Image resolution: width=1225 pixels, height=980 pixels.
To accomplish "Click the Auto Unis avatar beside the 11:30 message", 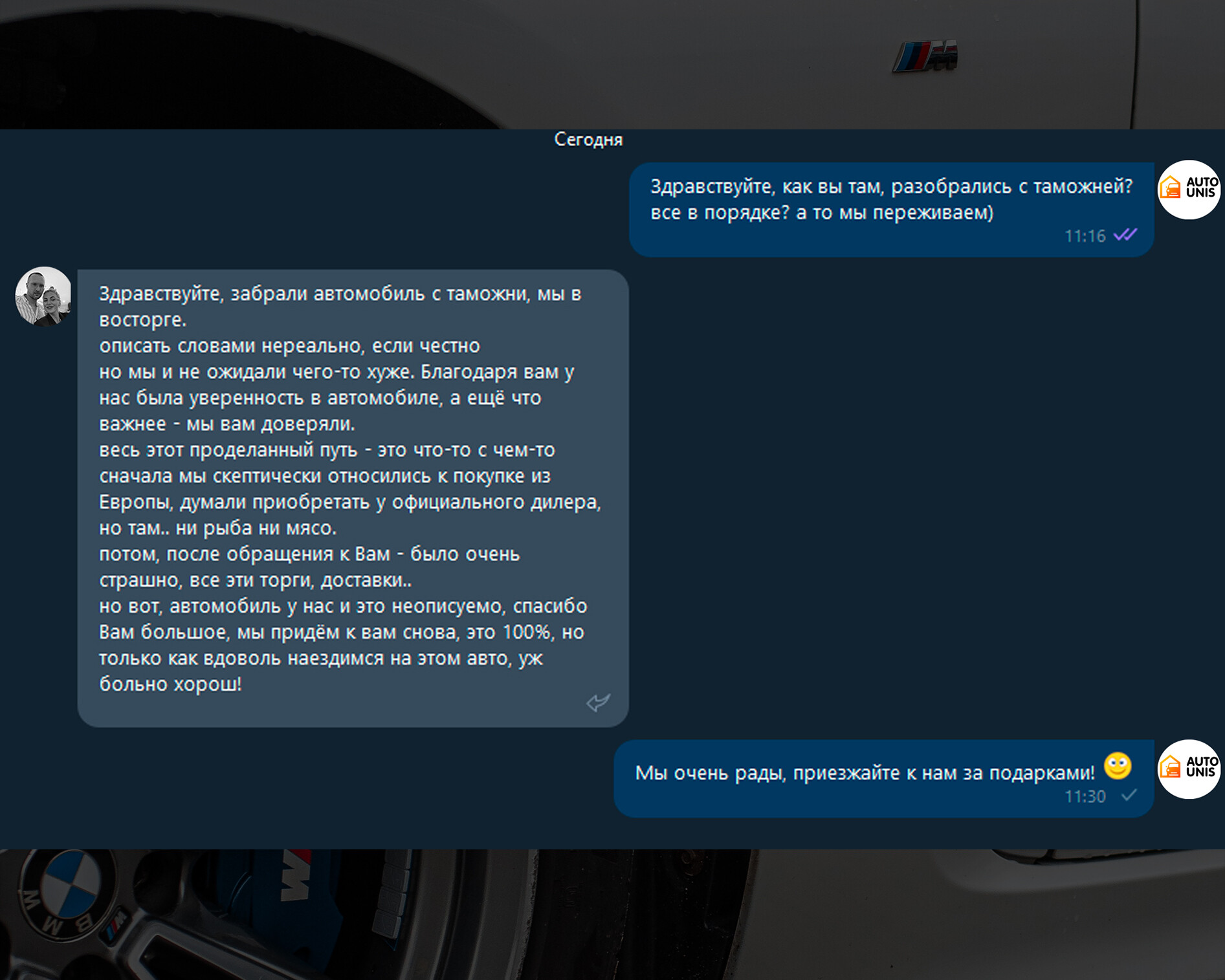I will tap(1189, 769).
